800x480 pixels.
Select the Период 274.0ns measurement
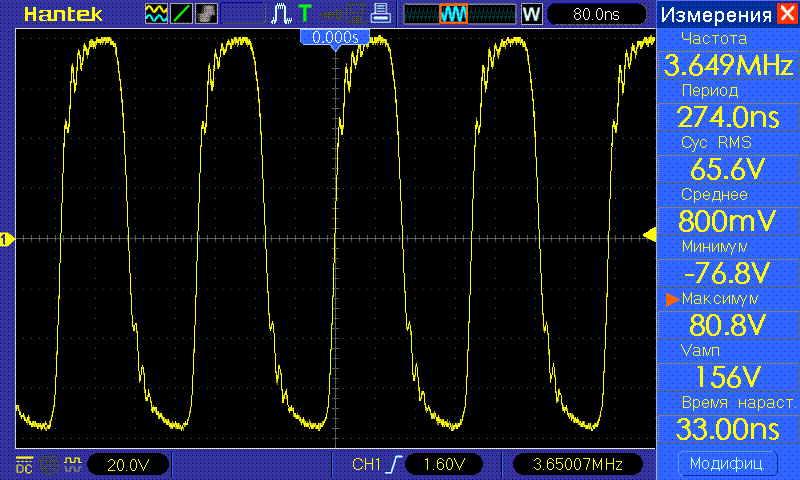(x=726, y=108)
